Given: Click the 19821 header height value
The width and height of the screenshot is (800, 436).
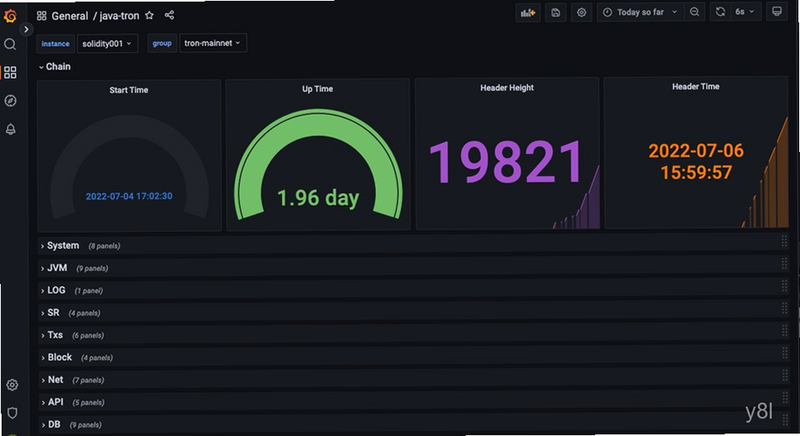Looking at the screenshot, I should coord(506,163).
